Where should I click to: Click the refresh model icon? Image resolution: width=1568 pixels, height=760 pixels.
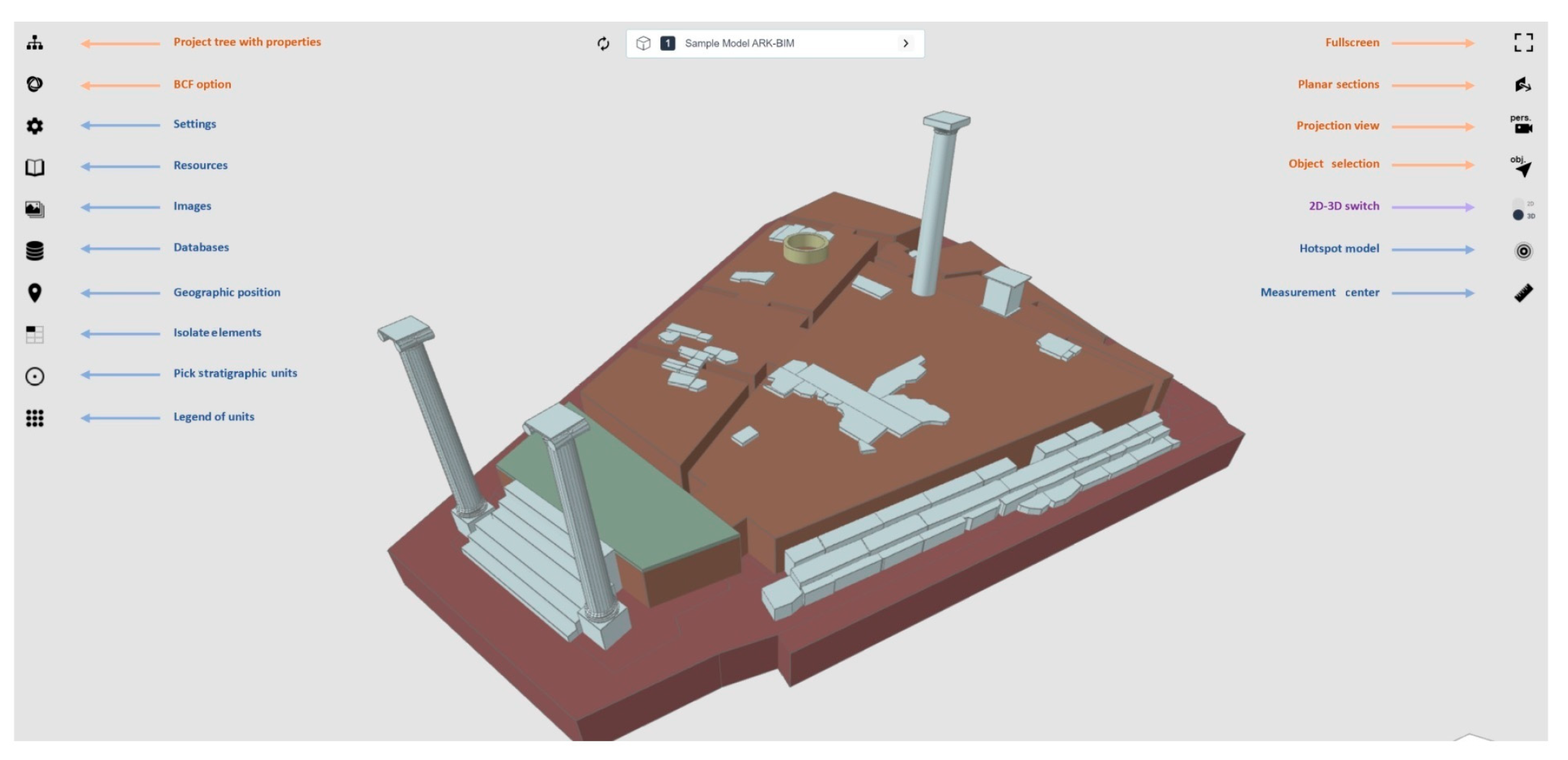[603, 44]
